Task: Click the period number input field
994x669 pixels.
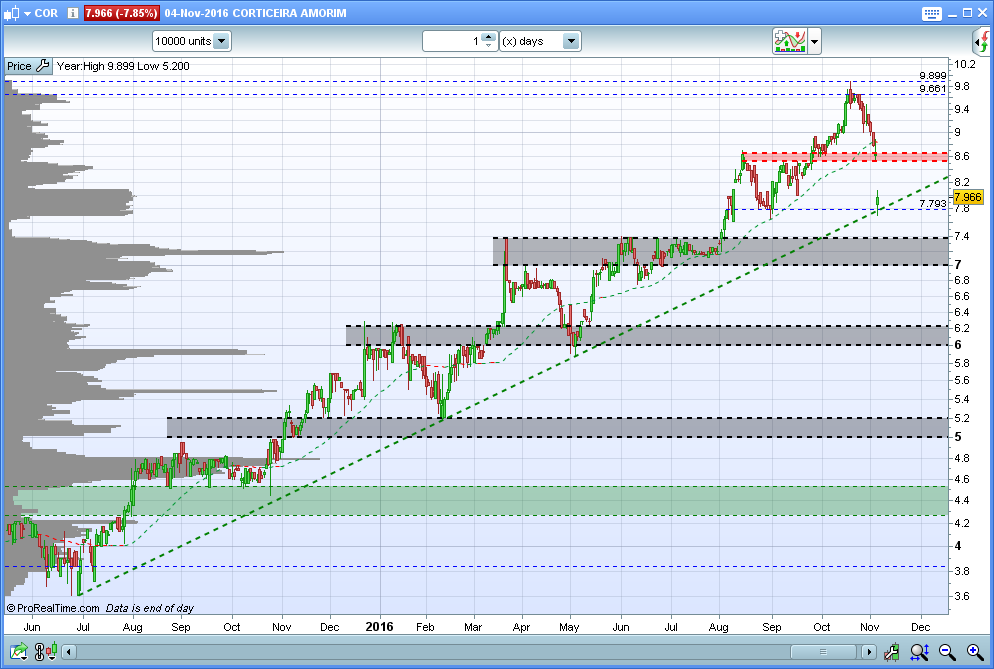Action: point(452,41)
